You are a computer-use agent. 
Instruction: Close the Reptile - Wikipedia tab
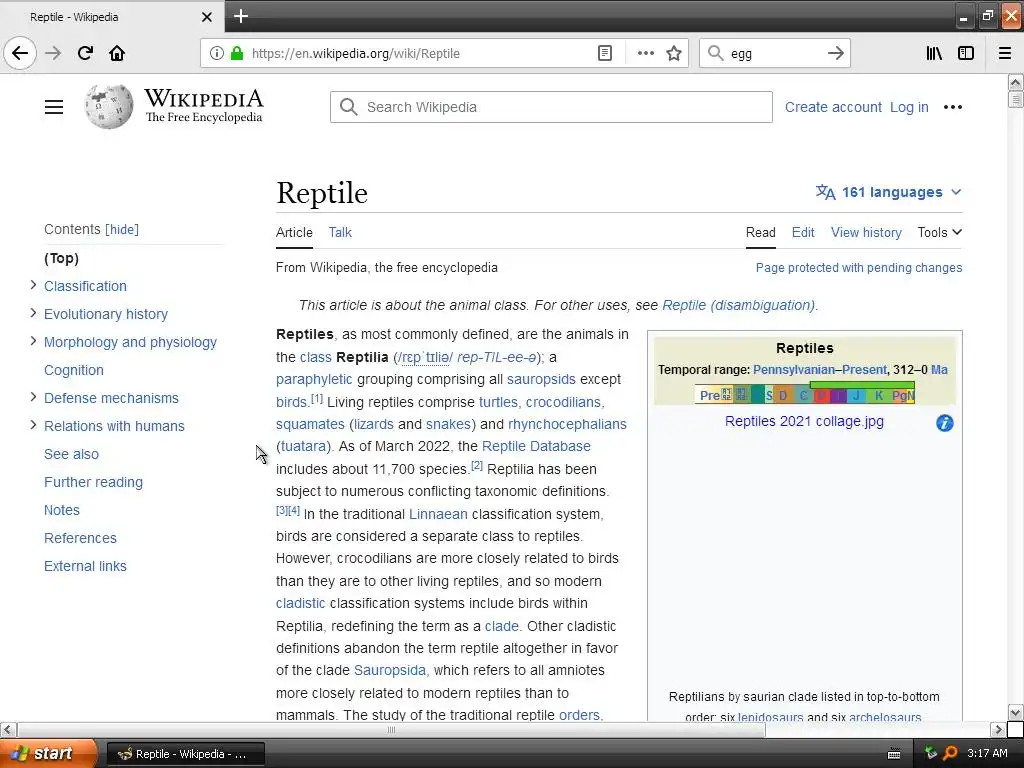[x=206, y=17]
